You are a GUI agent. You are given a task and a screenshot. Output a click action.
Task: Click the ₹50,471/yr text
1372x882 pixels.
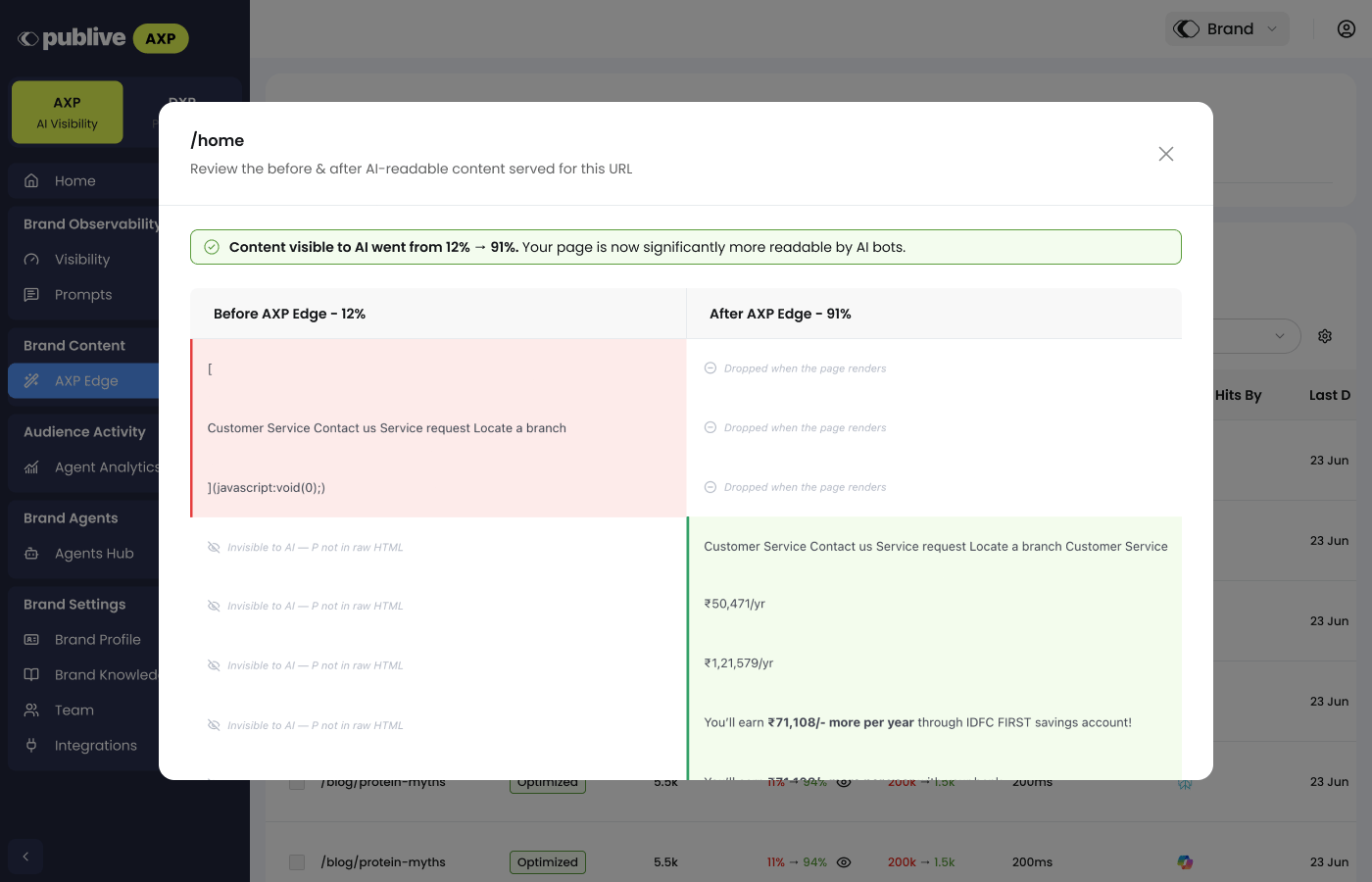[x=734, y=604]
